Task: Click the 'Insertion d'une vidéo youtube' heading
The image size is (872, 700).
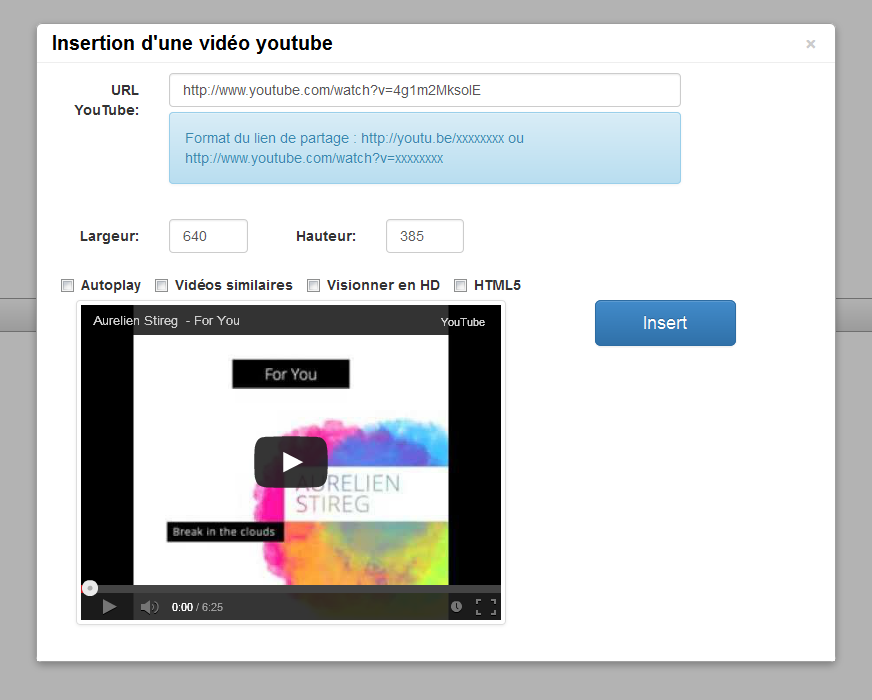Action: tap(192, 43)
